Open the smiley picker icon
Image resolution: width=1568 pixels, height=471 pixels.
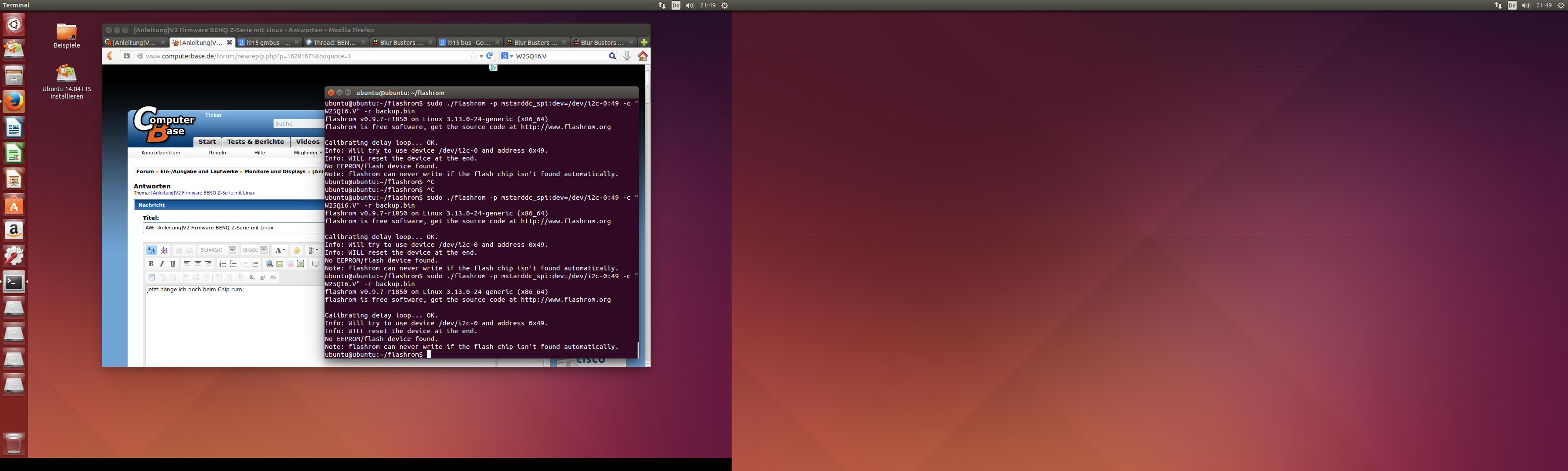point(296,250)
